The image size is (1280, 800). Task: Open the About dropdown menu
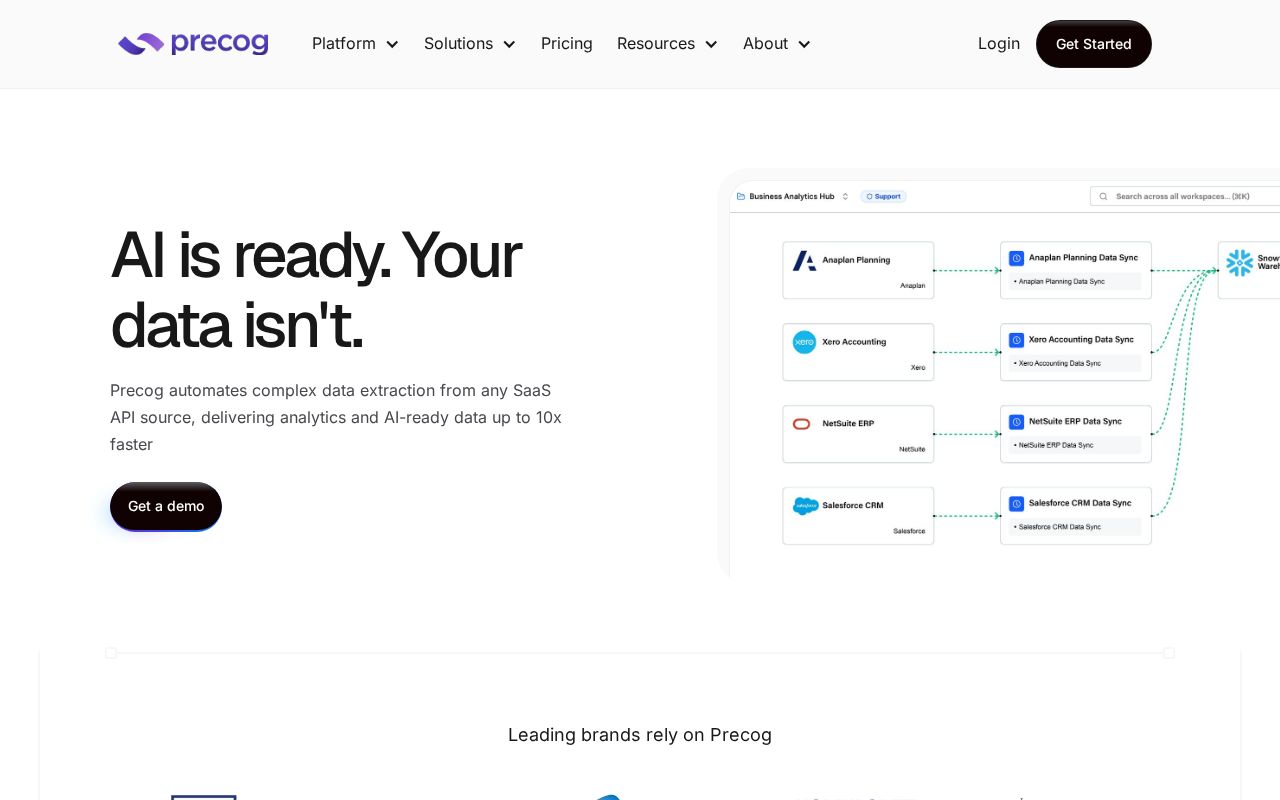776,44
